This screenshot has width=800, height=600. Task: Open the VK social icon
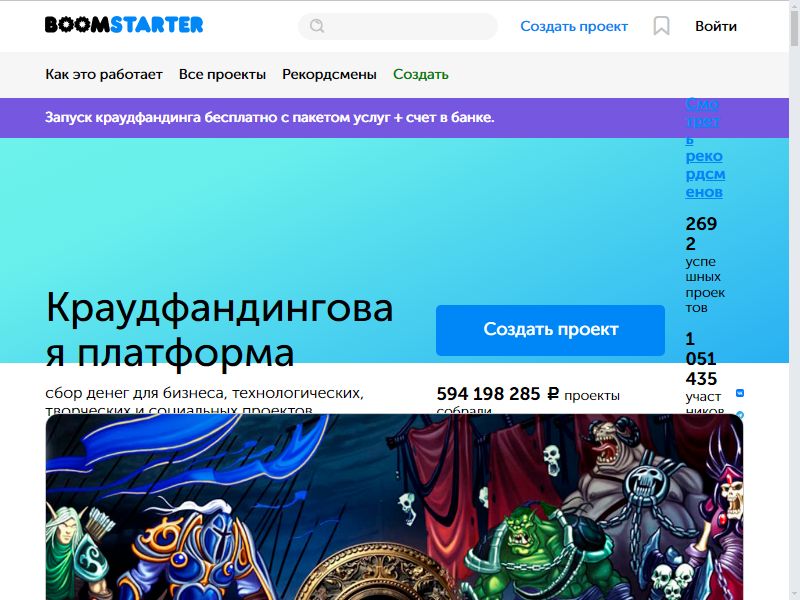(x=740, y=393)
